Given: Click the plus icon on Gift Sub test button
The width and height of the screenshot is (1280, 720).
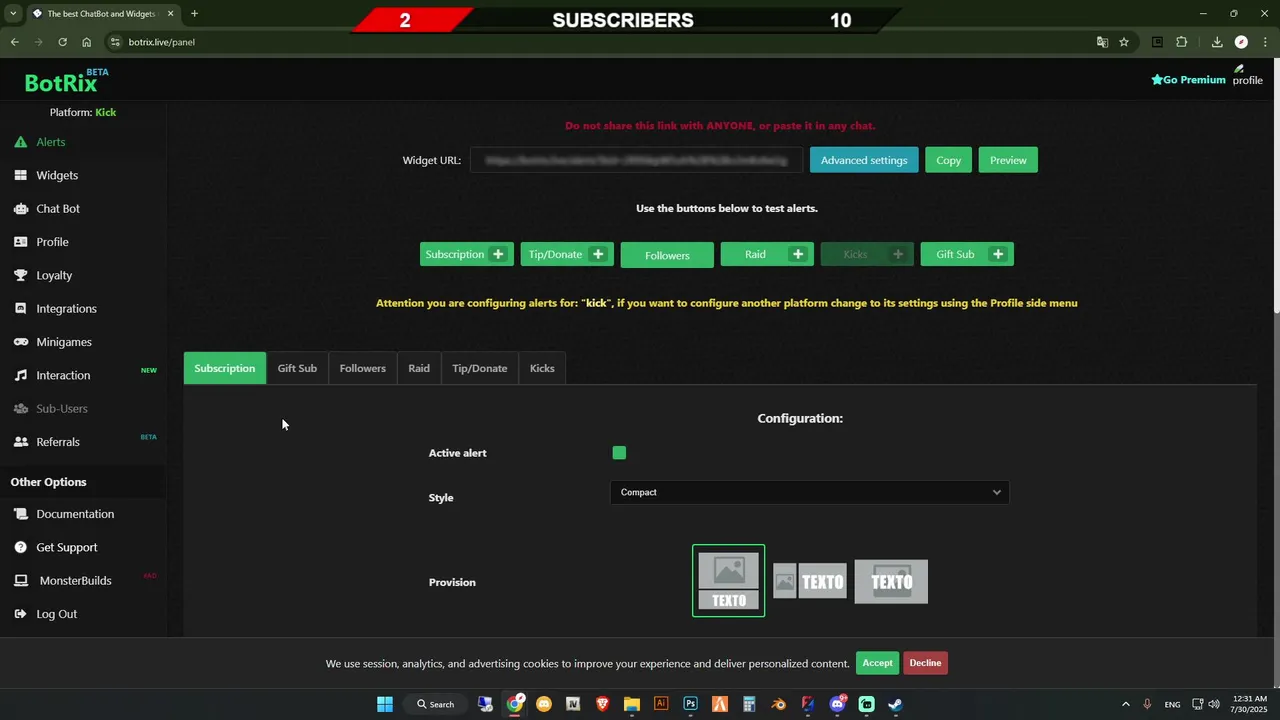Looking at the screenshot, I should [998, 254].
